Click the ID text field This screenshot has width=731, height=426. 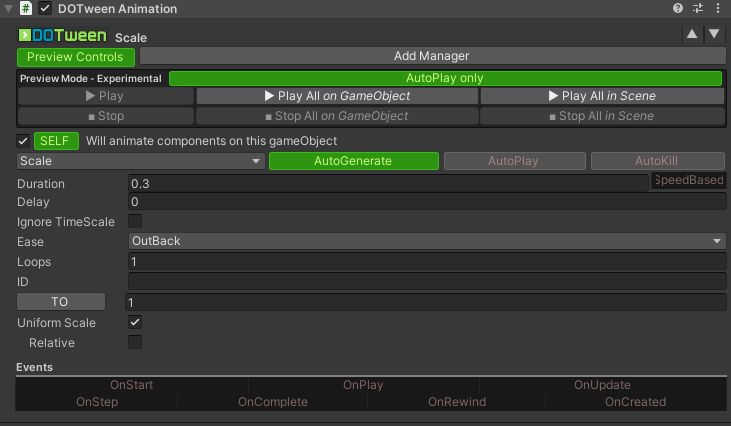(427, 282)
